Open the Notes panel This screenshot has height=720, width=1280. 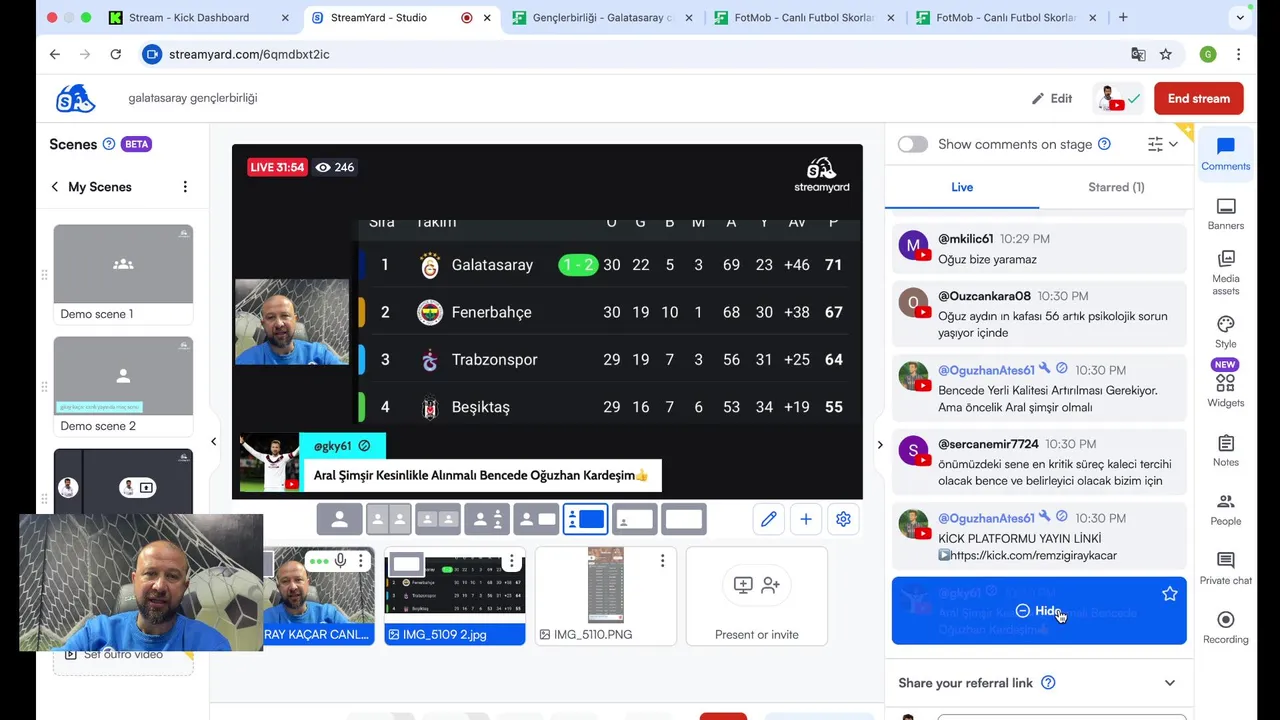coord(1225,449)
